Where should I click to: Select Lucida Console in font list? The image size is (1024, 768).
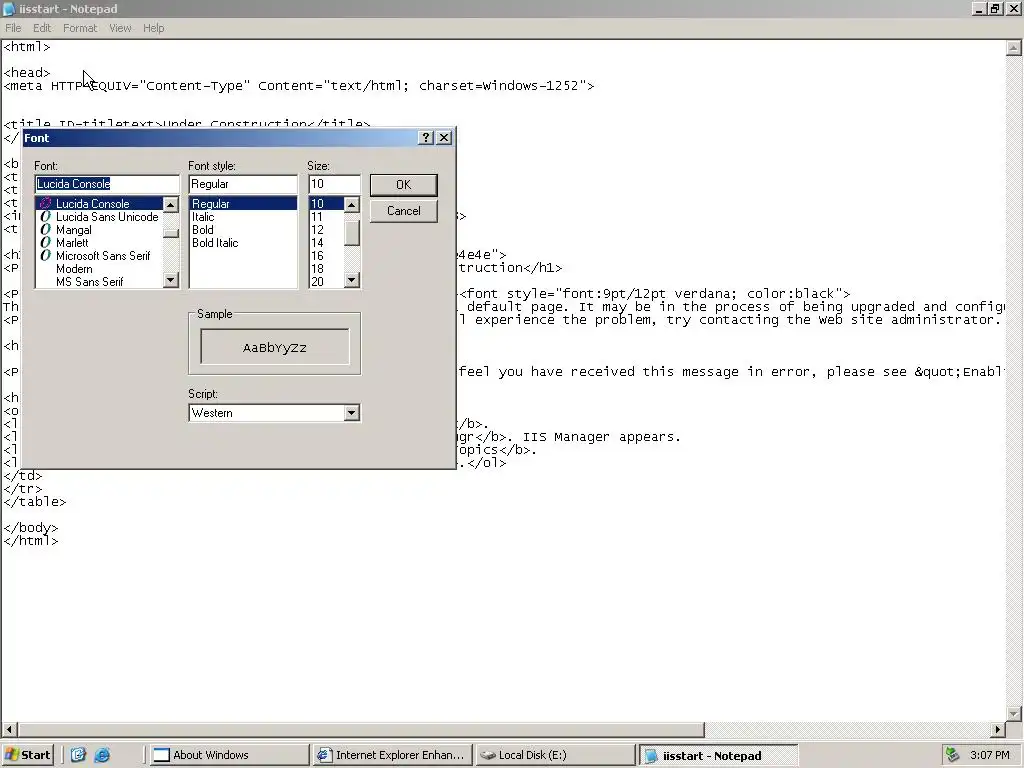coord(99,204)
